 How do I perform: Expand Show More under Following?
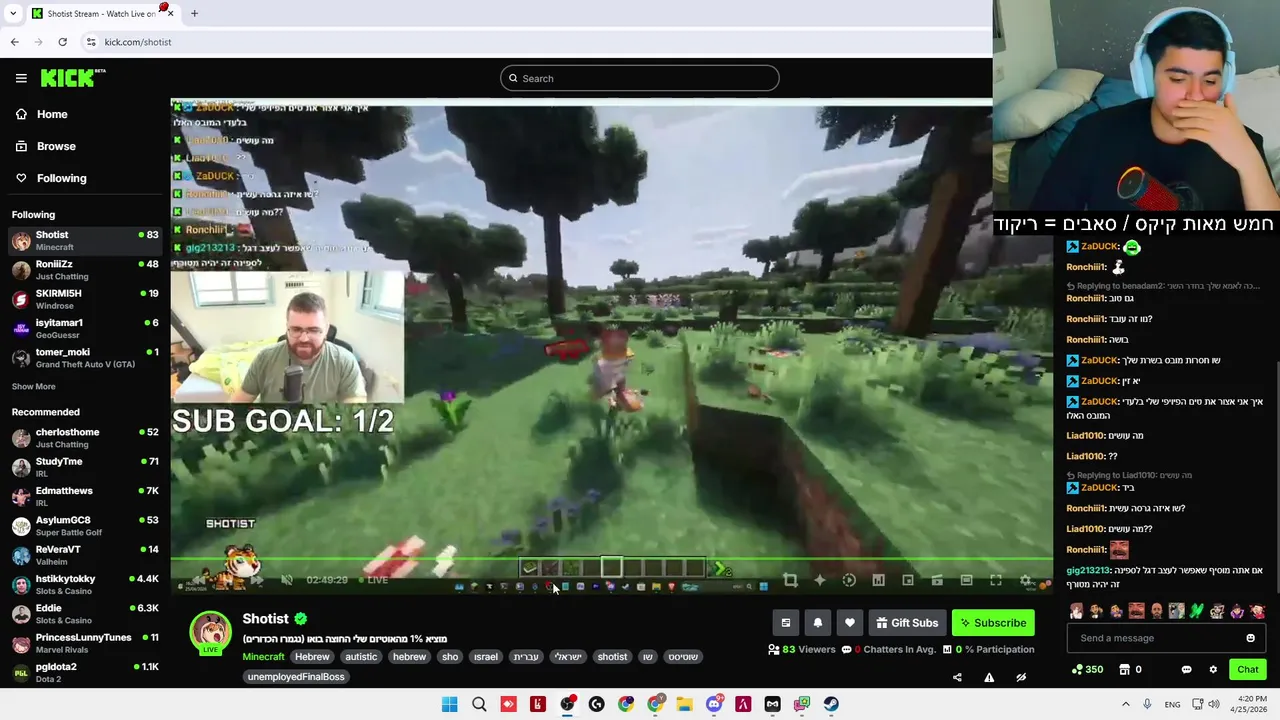coord(33,386)
